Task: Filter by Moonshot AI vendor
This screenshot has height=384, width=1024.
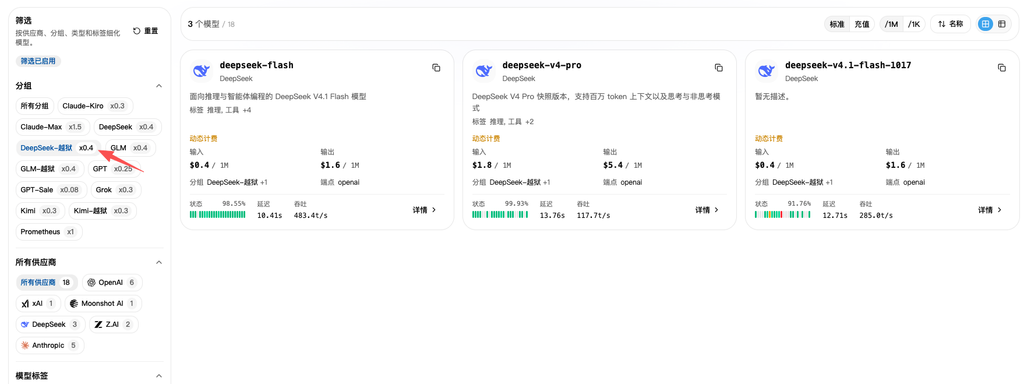Action: (103, 304)
